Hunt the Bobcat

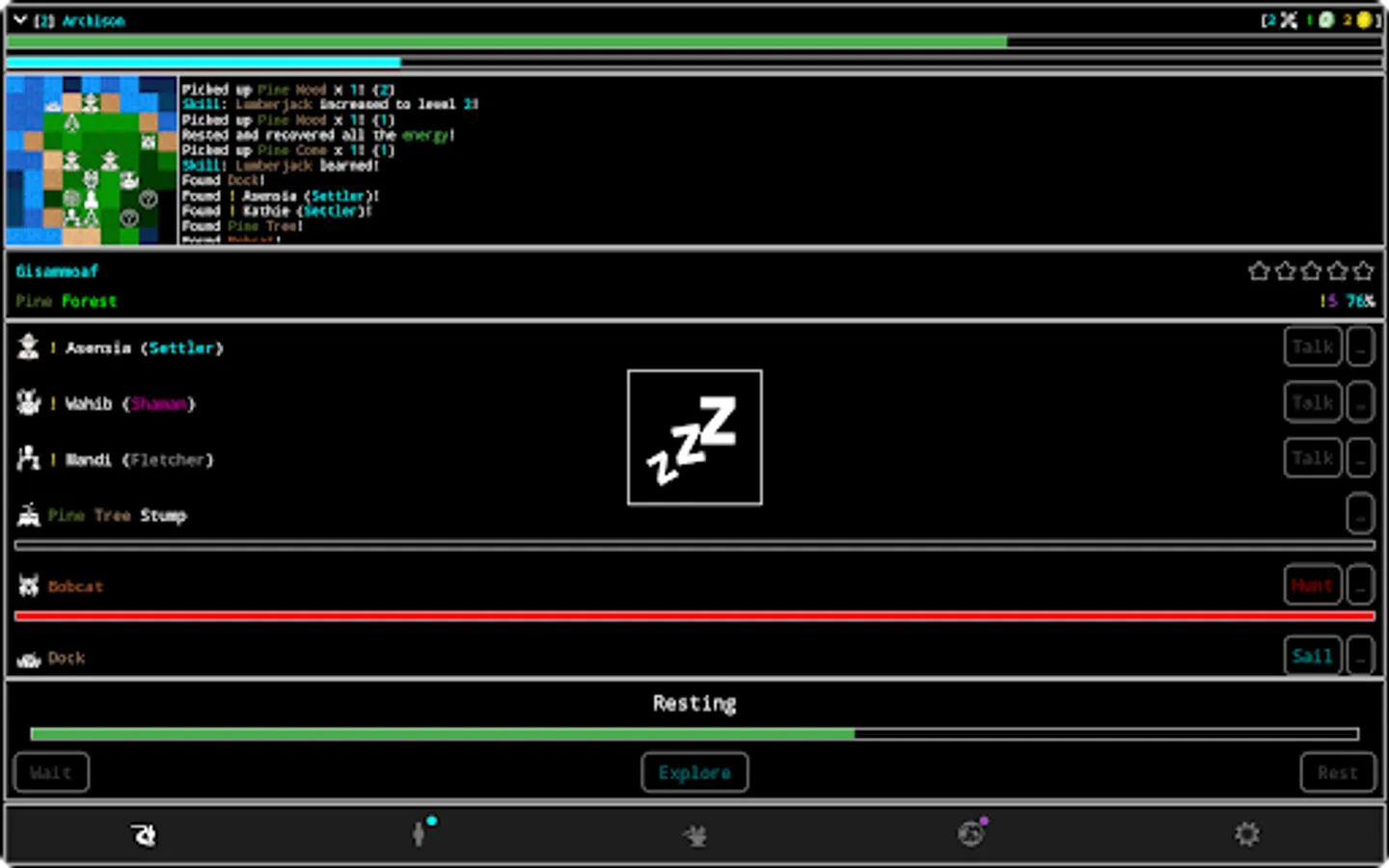click(x=1312, y=584)
